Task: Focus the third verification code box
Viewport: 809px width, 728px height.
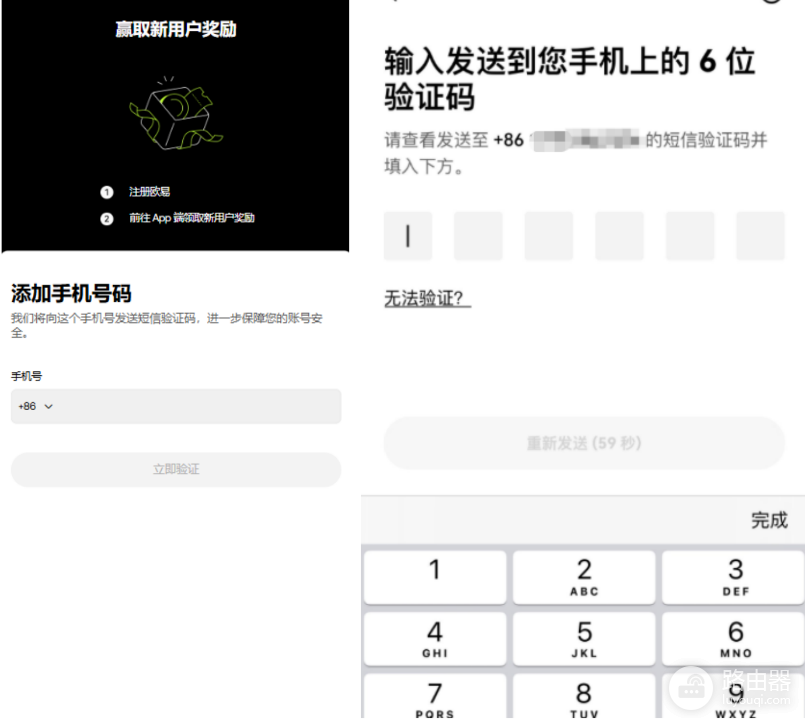Action: 548,236
